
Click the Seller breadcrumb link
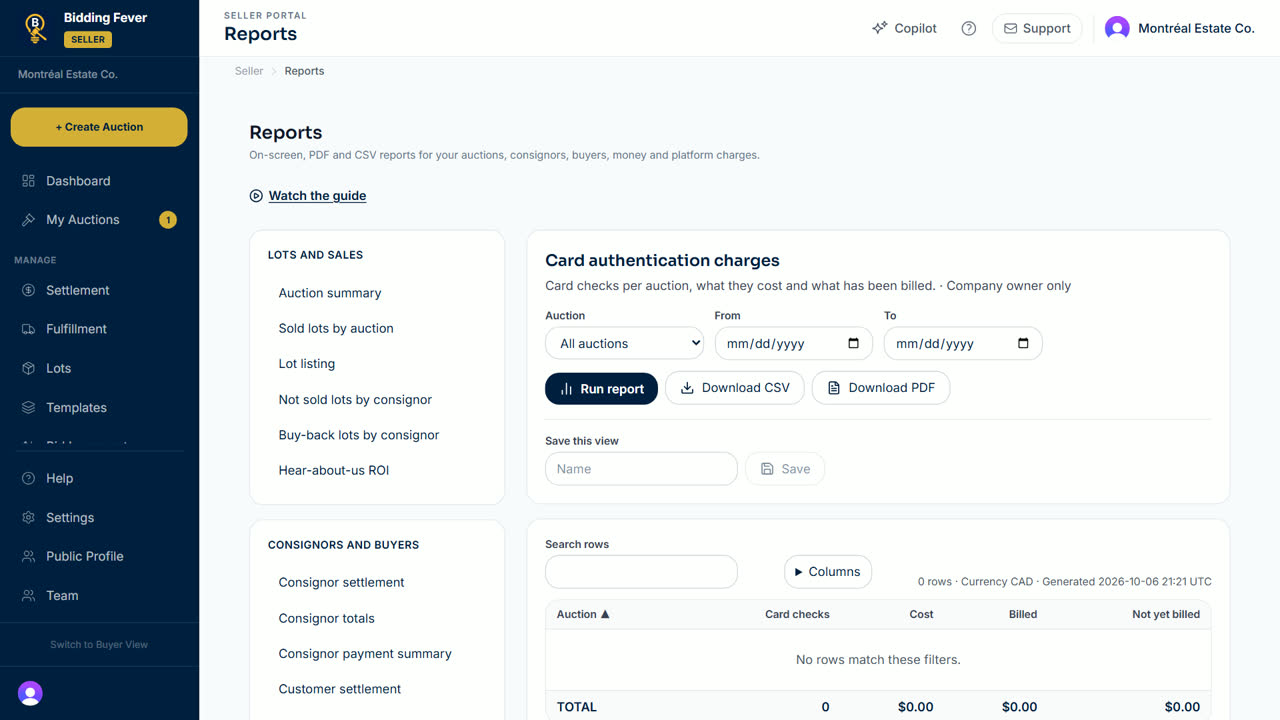(x=249, y=71)
